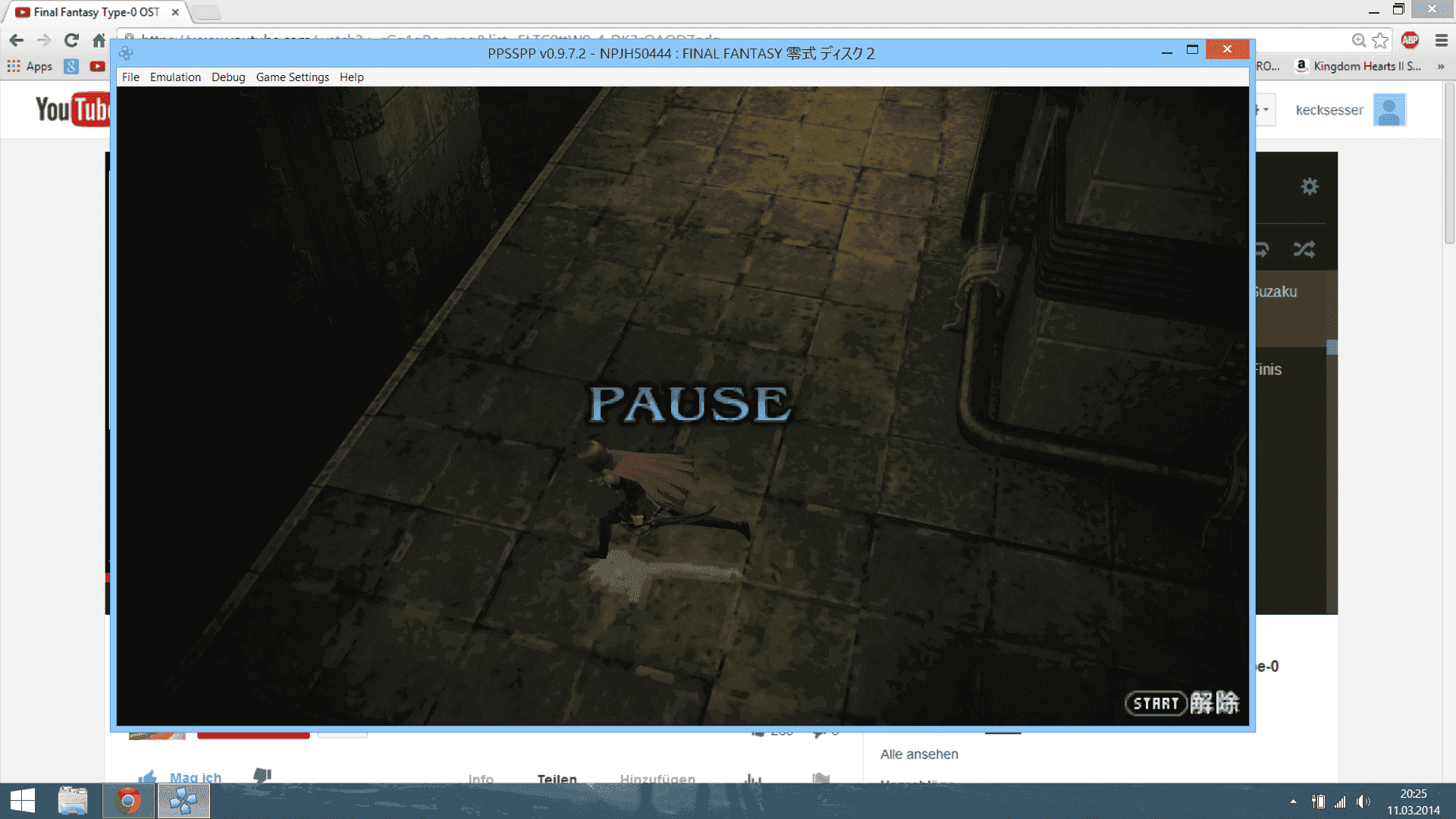This screenshot has width=1456, height=819.
Task: Reload the page in Chrome
Action: point(71,40)
